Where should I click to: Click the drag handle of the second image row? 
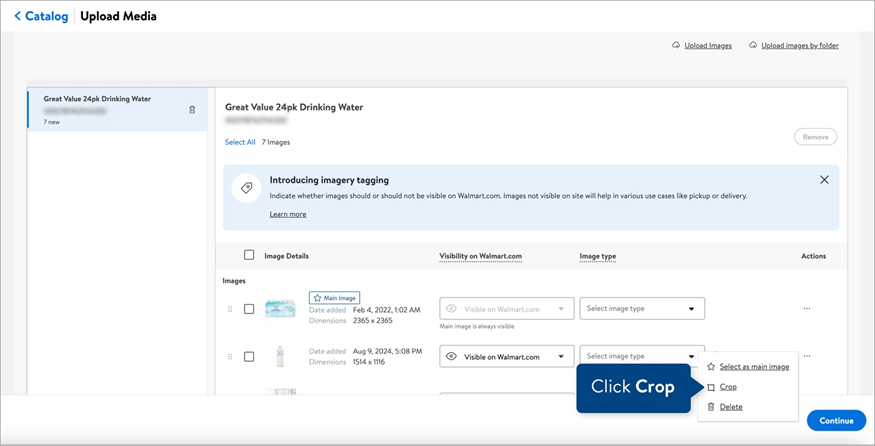coord(230,357)
